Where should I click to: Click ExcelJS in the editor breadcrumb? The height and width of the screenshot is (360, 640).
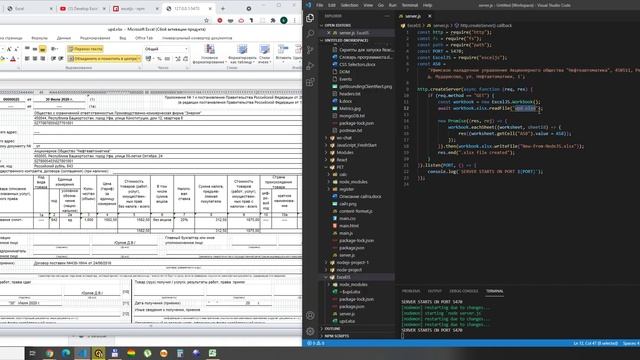(x=414, y=25)
